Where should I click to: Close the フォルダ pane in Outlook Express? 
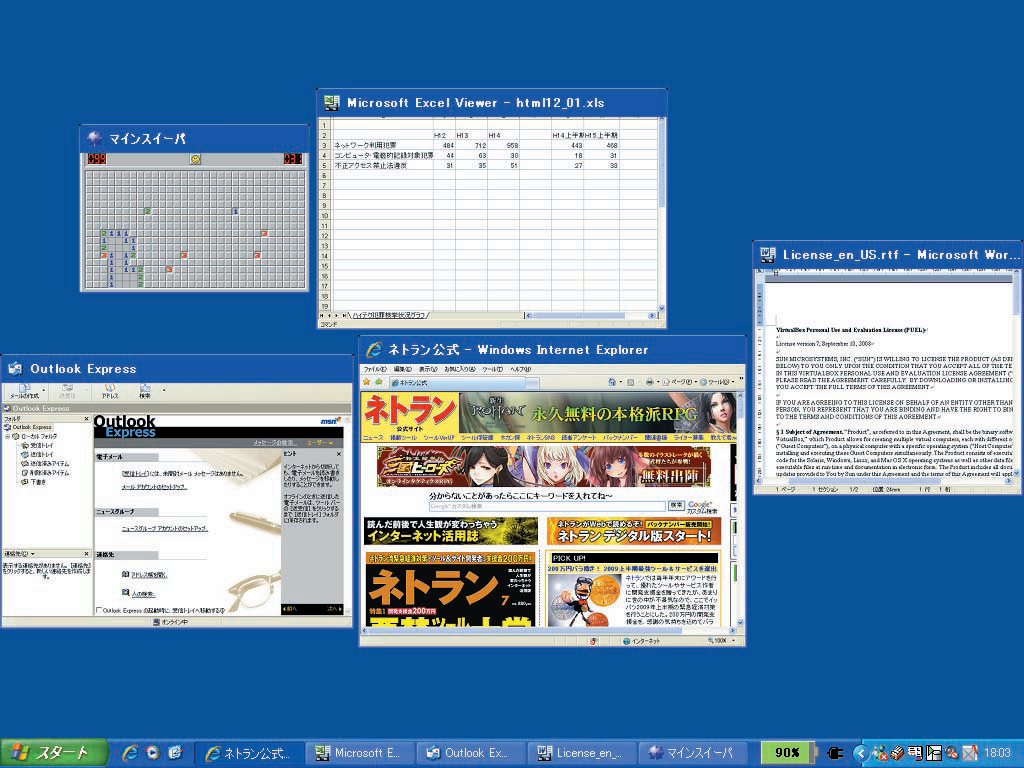click(x=86, y=419)
